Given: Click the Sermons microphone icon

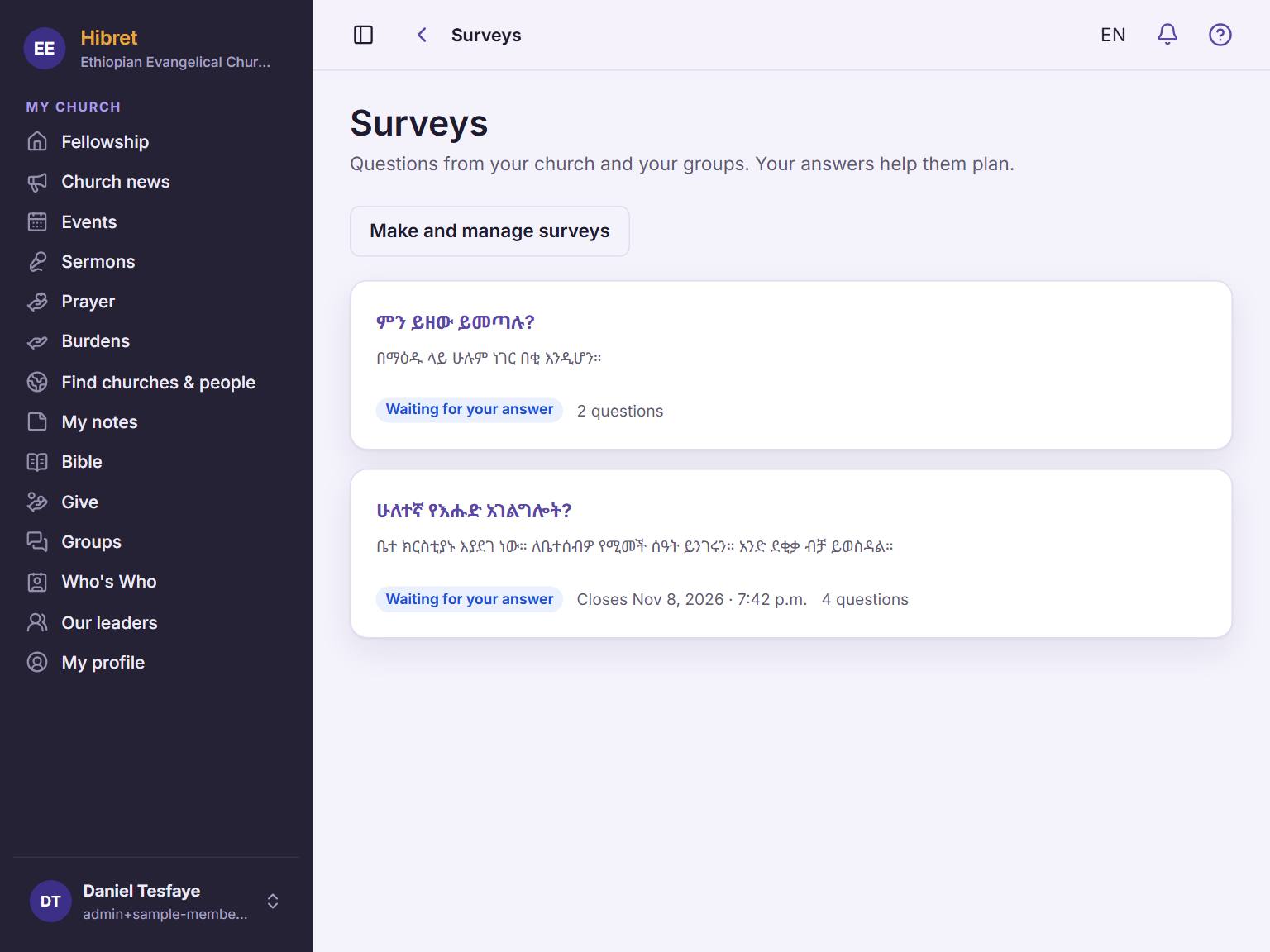Looking at the screenshot, I should point(37,262).
